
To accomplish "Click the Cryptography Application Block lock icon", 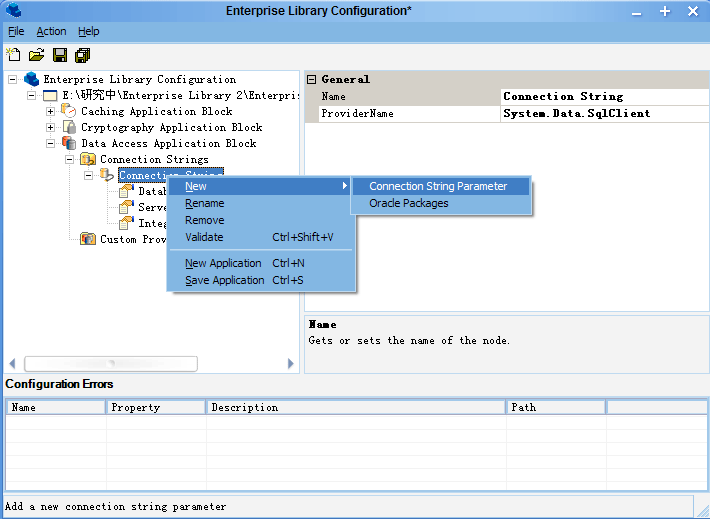I will click(x=69, y=127).
